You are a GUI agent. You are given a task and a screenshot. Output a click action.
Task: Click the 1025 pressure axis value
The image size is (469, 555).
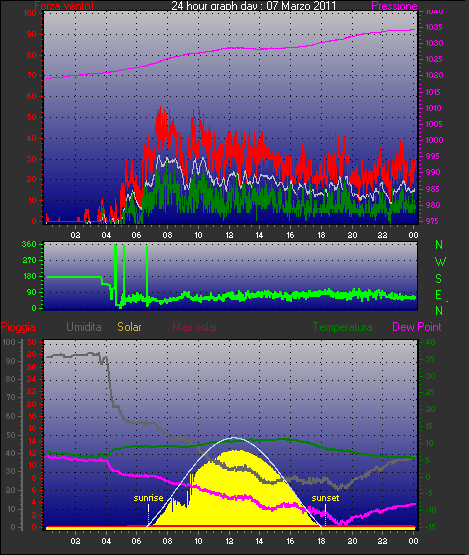pyautogui.click(x=433, y=59)
